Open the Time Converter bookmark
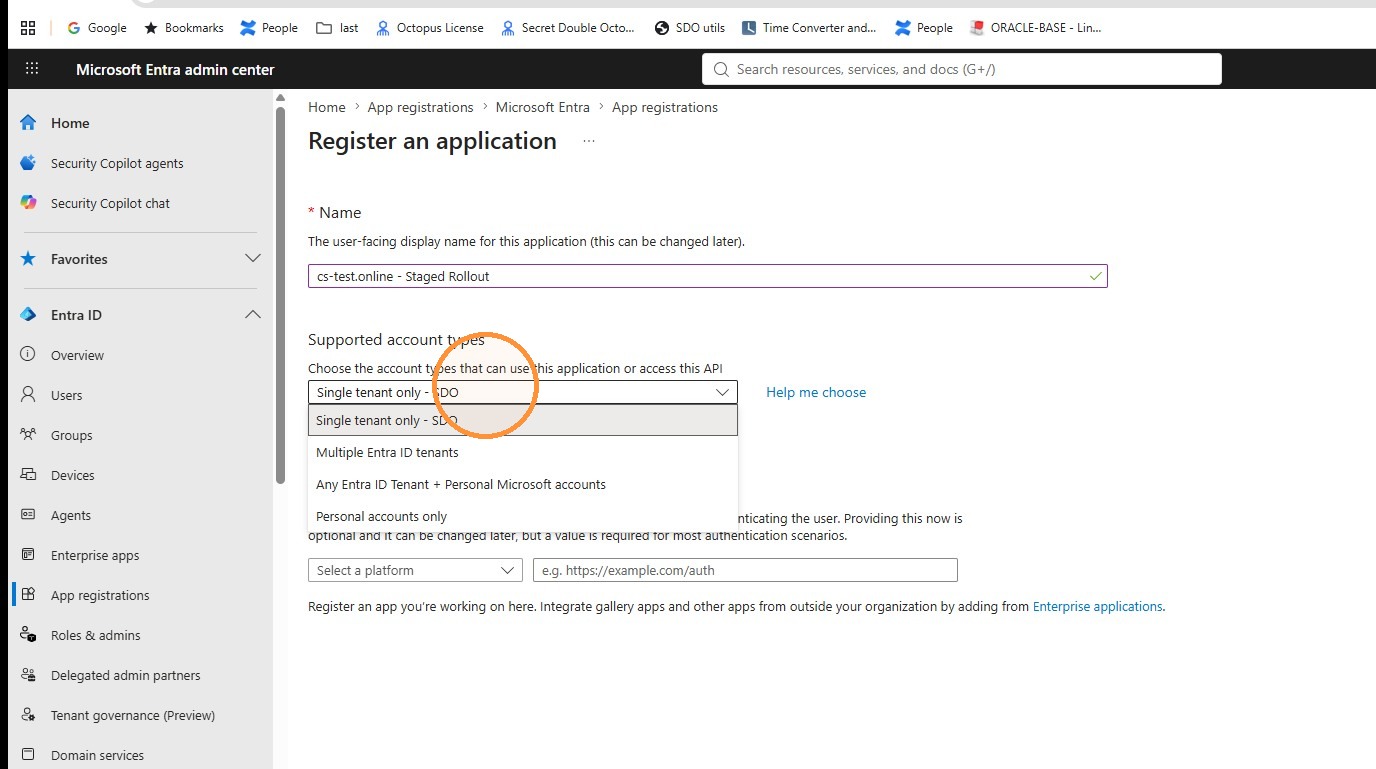This screenshot has width=1376, height=769. coord(809,28)
